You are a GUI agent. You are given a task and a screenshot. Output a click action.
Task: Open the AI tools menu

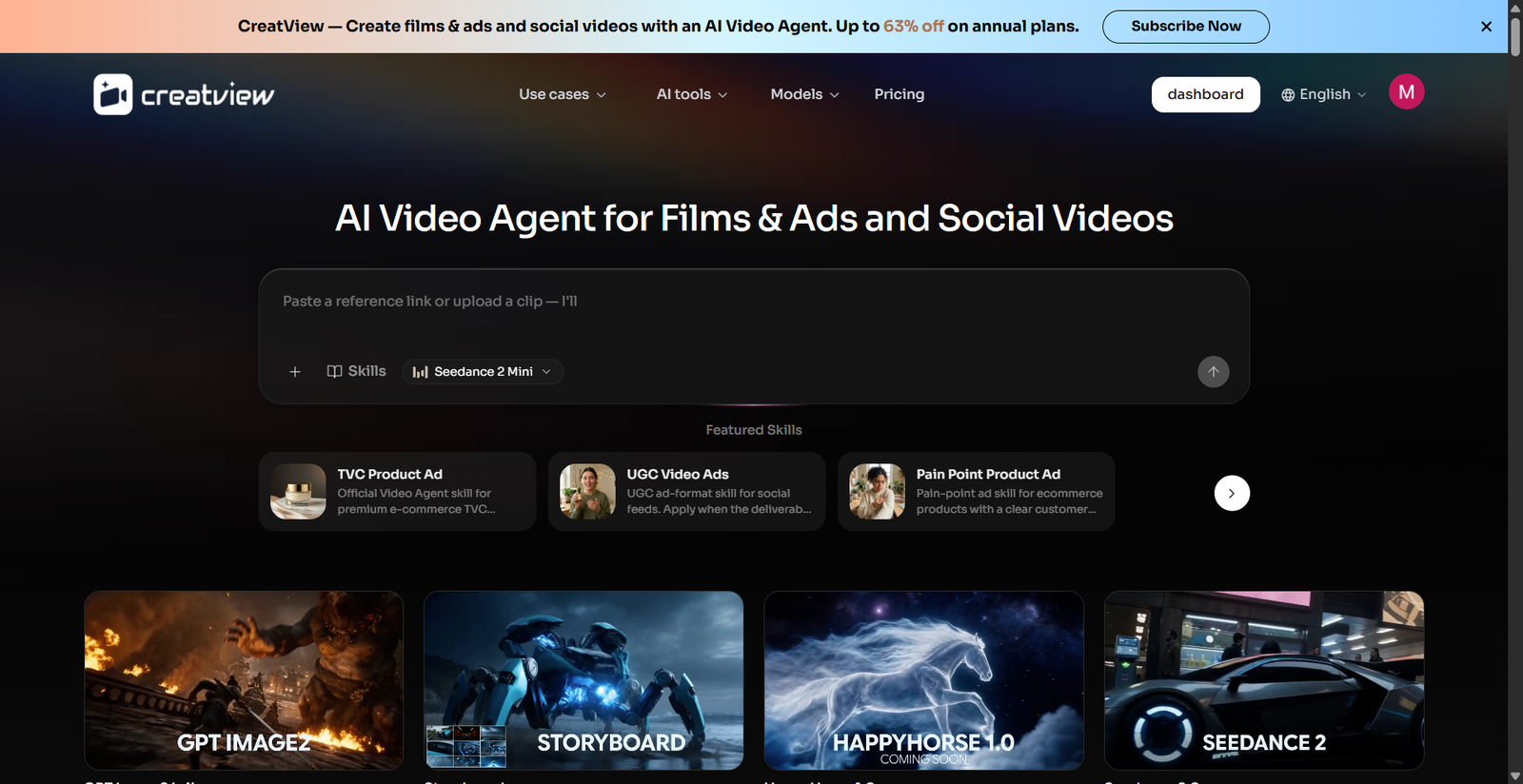click(x=692, y=94)
